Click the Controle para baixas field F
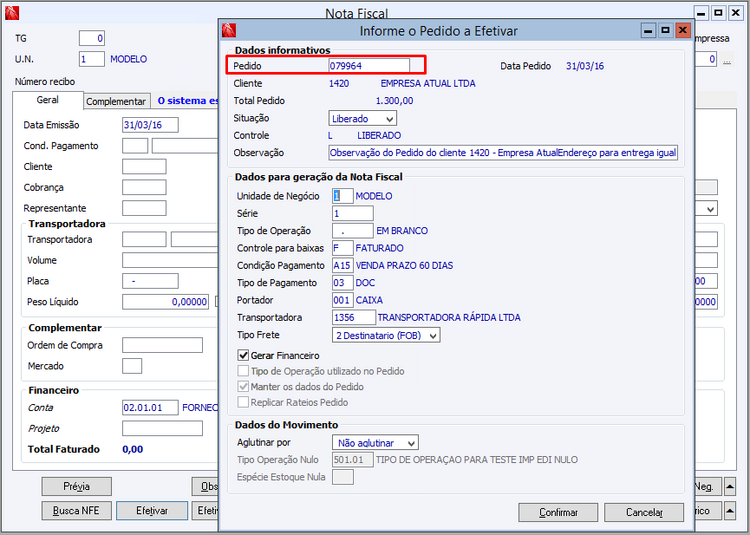The width and height of the screenshot is (750, 535). tap(342, 248)
